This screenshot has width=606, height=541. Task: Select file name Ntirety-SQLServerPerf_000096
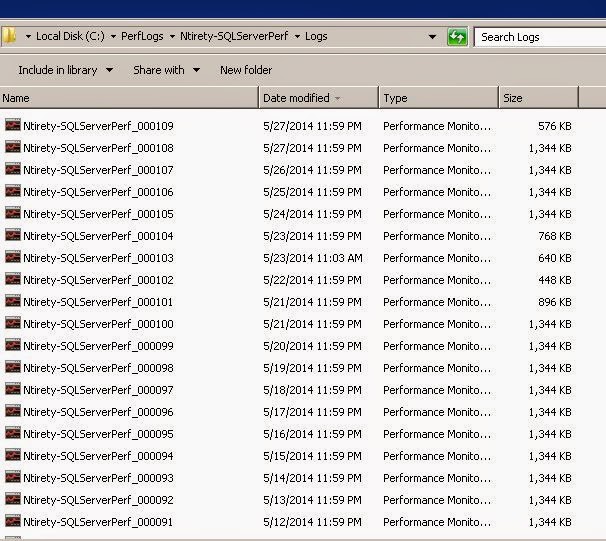coord(99,412)
